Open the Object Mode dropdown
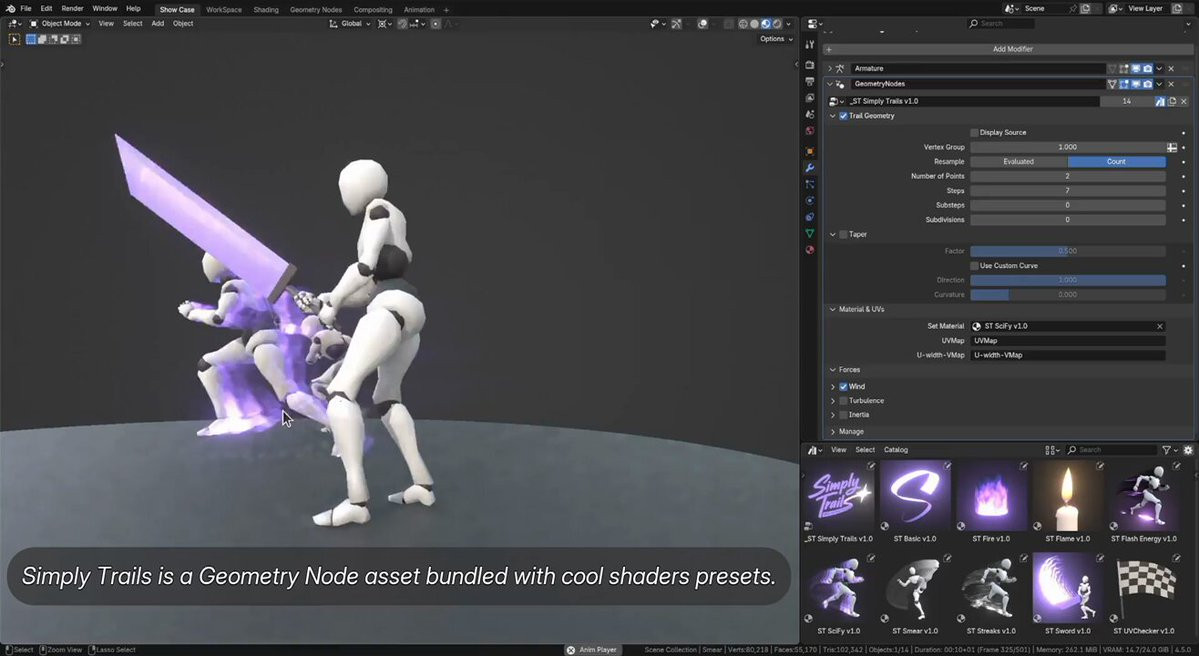 click(59, 24)
